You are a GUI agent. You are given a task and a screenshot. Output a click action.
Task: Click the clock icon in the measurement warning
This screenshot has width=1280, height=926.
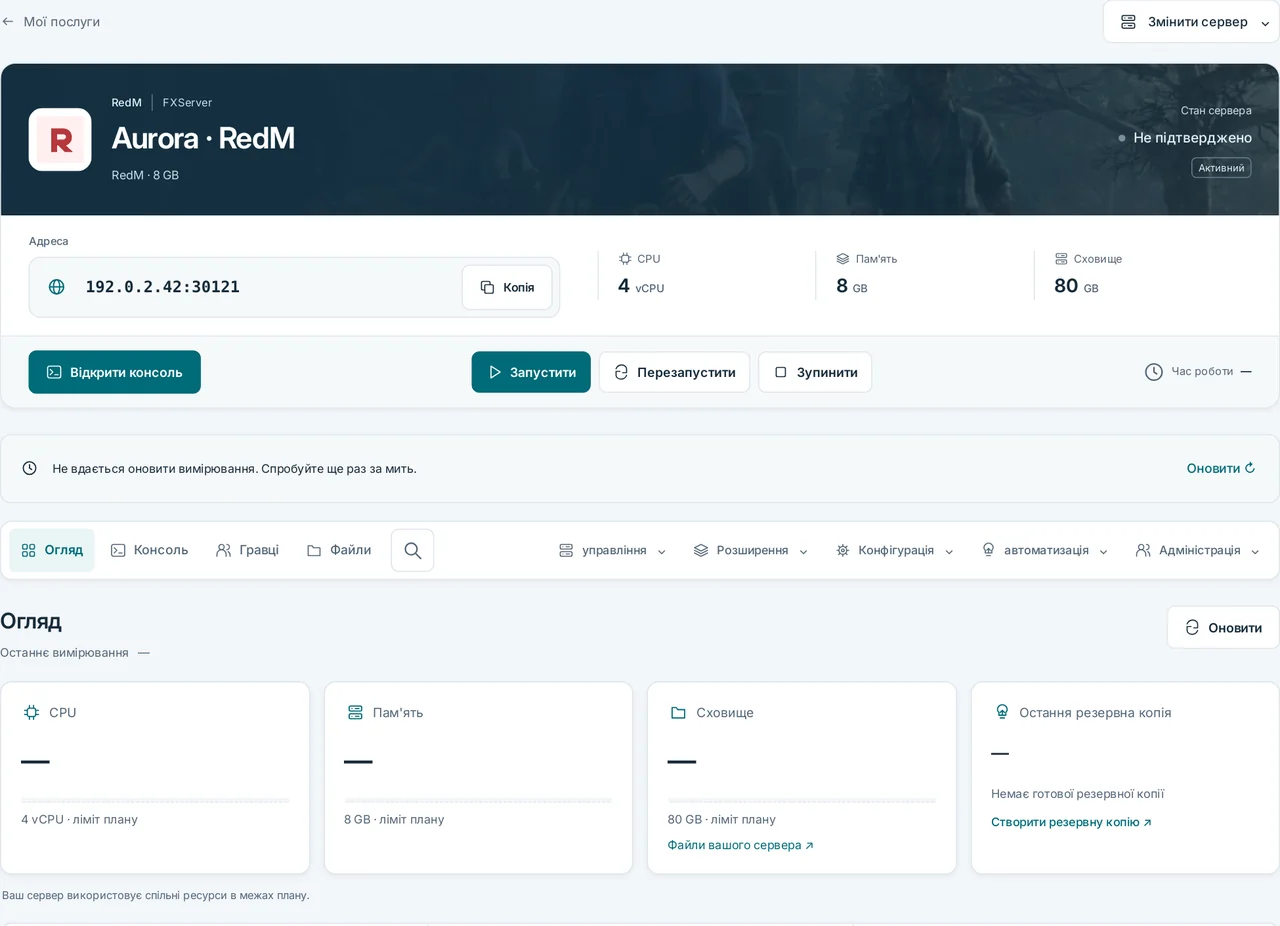coord(30,468)
